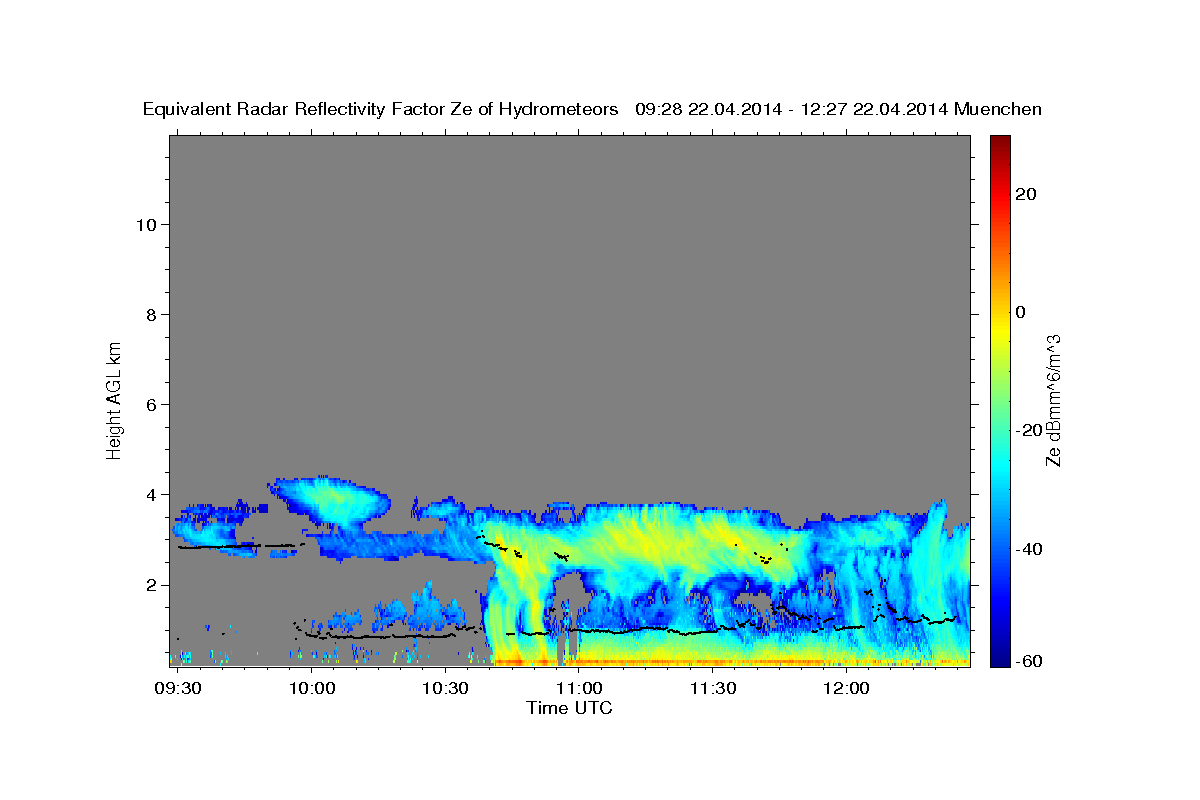The height and width of the screenshot is (800, 1200).
Task: Click the date range text '09:28 22.04.2014 - 12:27 22.04.2014 Muenchen'
Action: coord(839,110)
